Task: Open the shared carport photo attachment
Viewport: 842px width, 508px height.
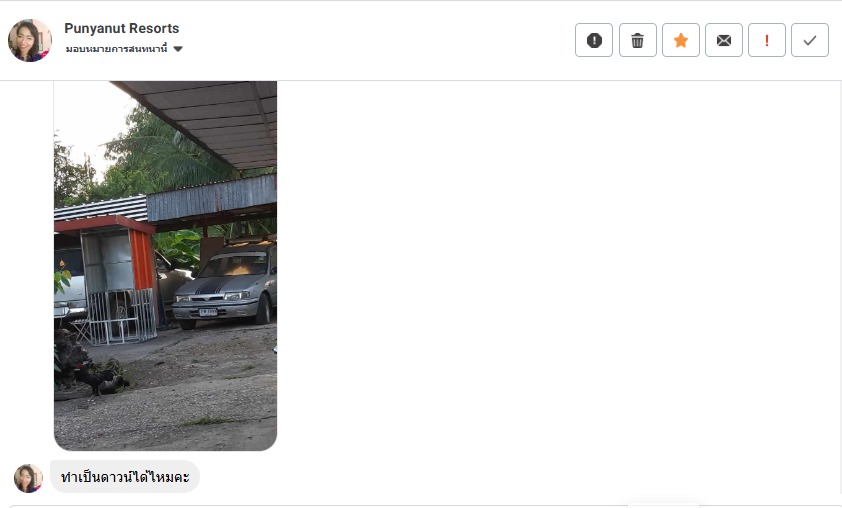Action: 165,266
